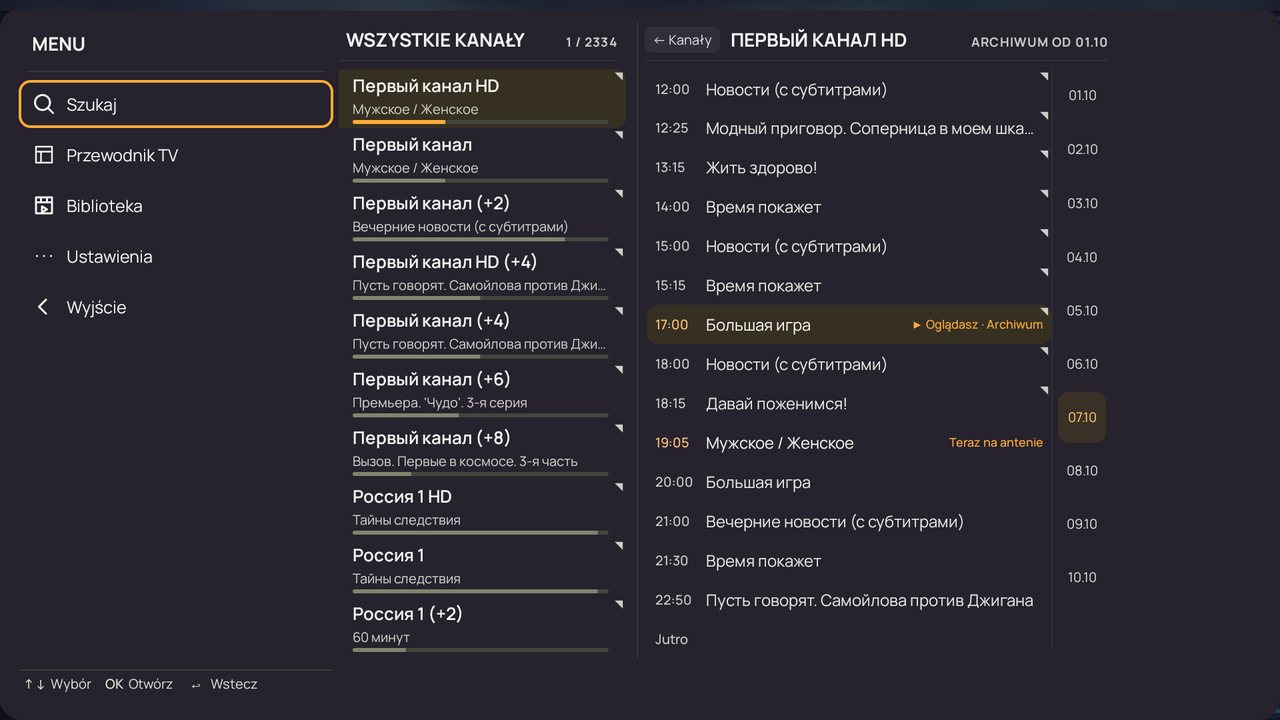
Task: Select the 13:15 Жить здорово! programme
Action: [x=849, y=168]
